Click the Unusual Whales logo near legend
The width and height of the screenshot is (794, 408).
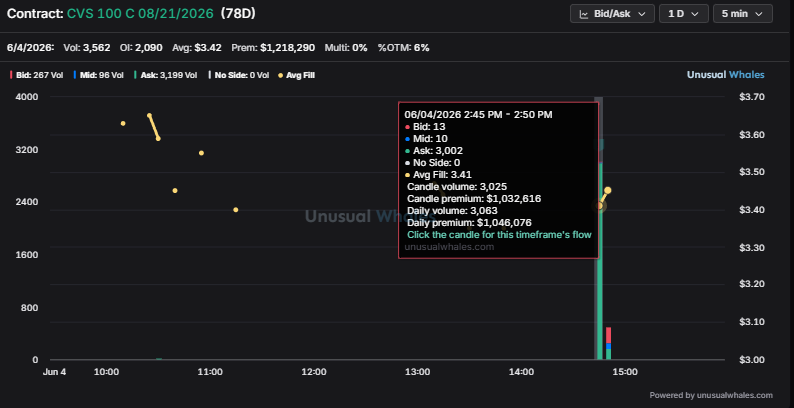pos(725,74)
